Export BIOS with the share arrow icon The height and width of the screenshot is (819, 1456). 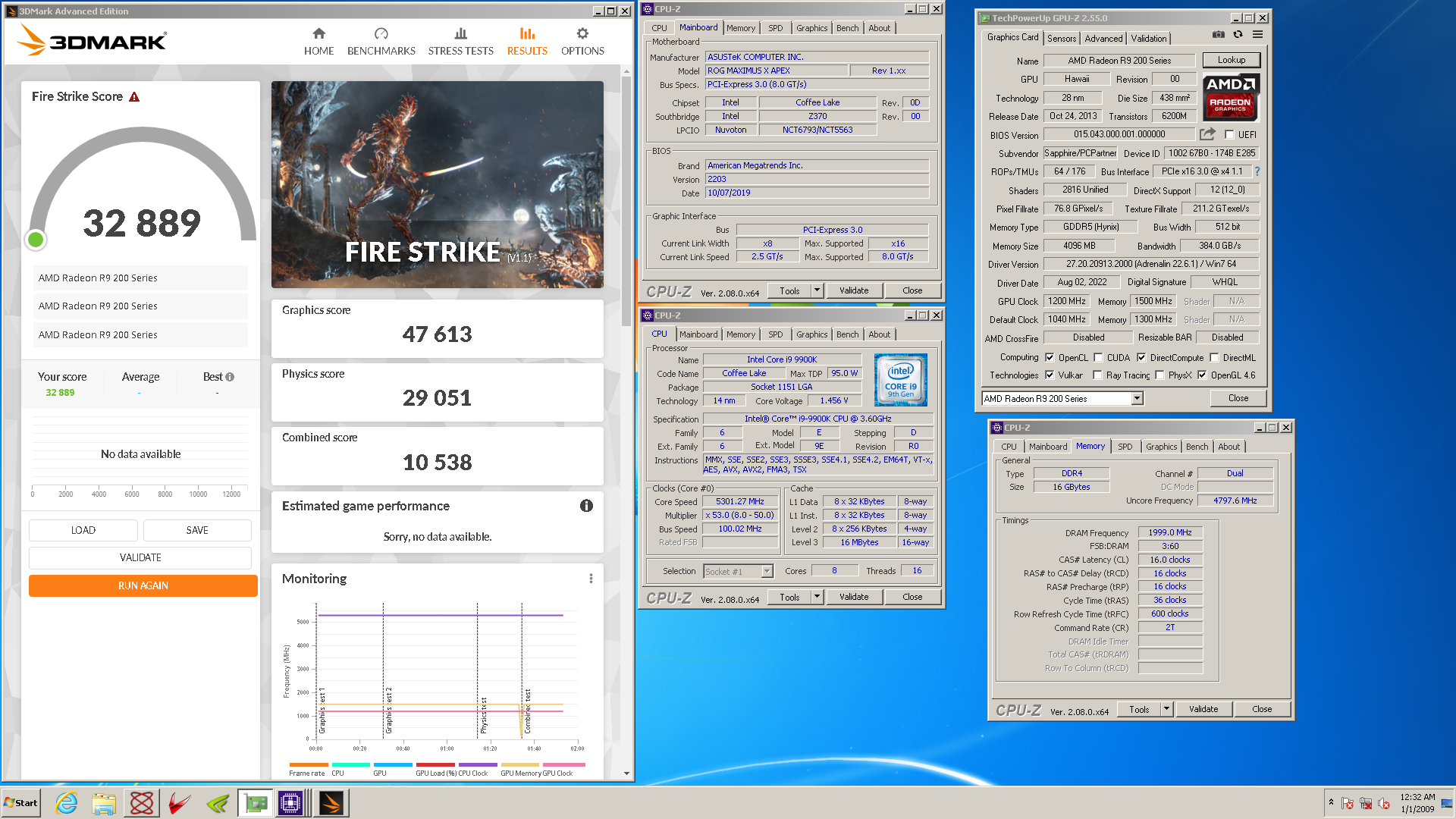click(x=1207, y=134)
